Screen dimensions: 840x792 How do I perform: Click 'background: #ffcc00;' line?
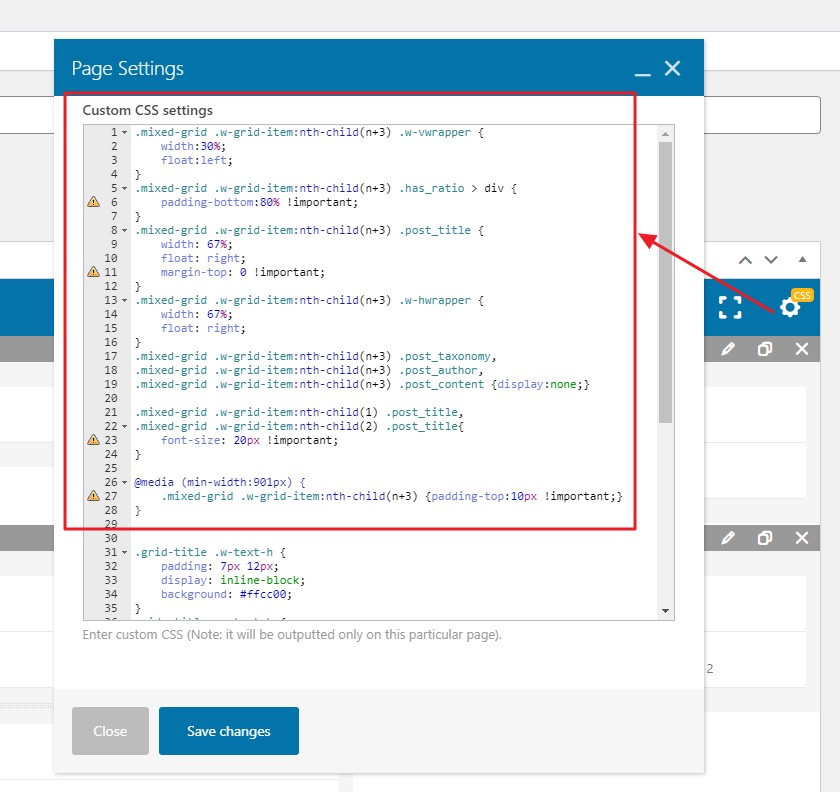tap(226, 594)
